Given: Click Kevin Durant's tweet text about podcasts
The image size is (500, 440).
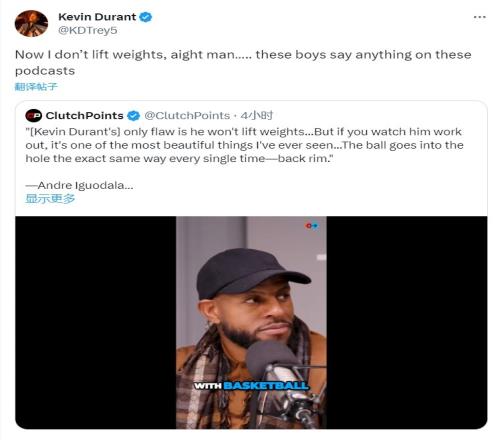Looking at the screenshot, I should [243, 63].
